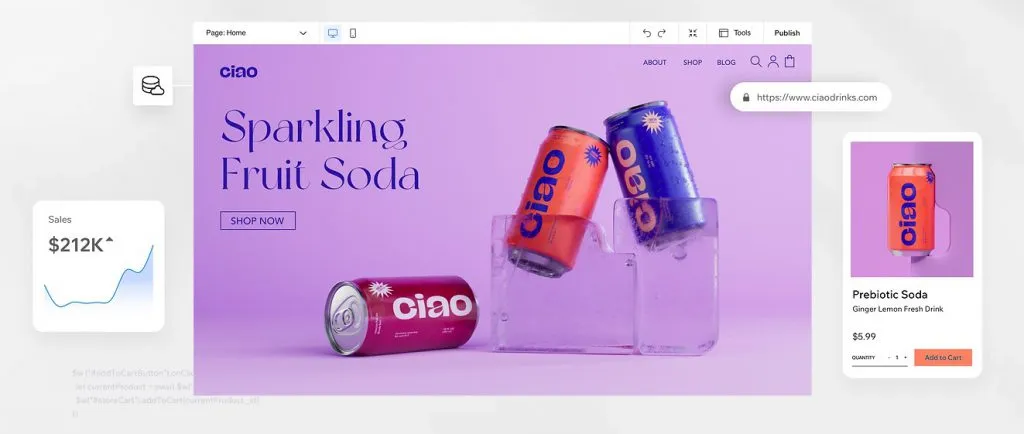Open the Tools menu
Screen dimensions: 1024x434
coord(735,33)
